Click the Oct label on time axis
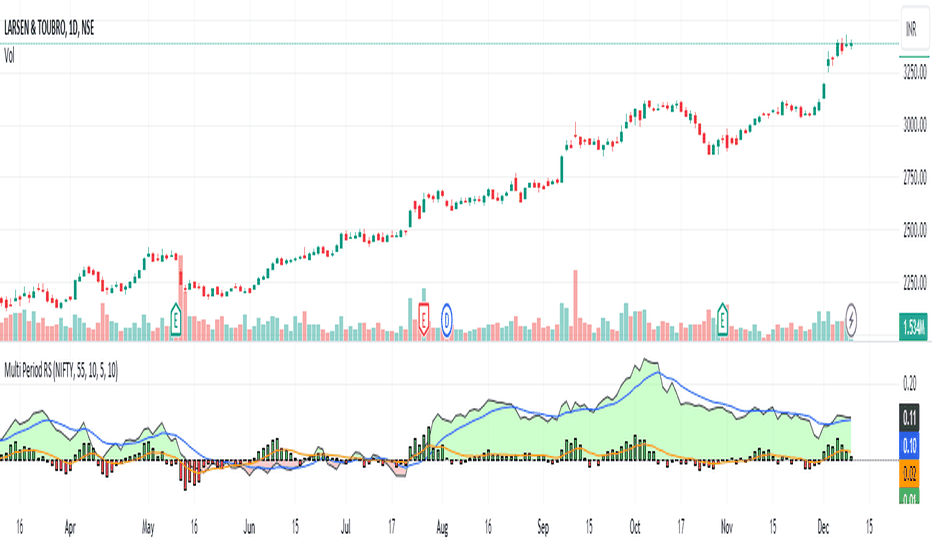This screenshot has height=550, width=932. (635, 527)
